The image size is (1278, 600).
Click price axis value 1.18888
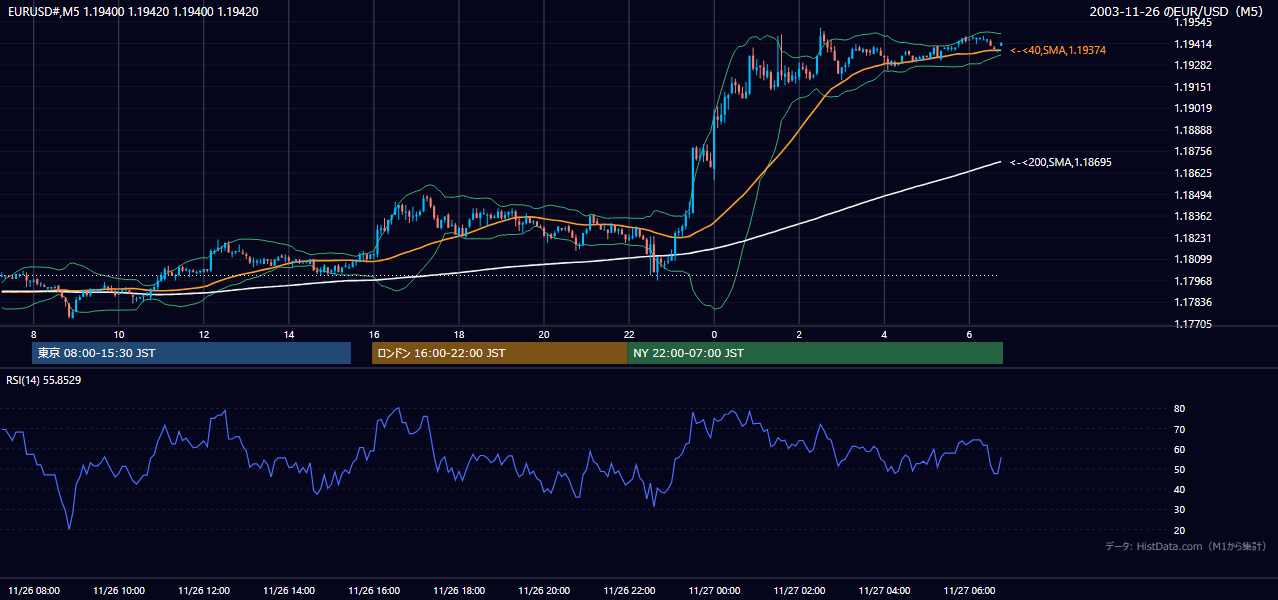click(1193, 130)
